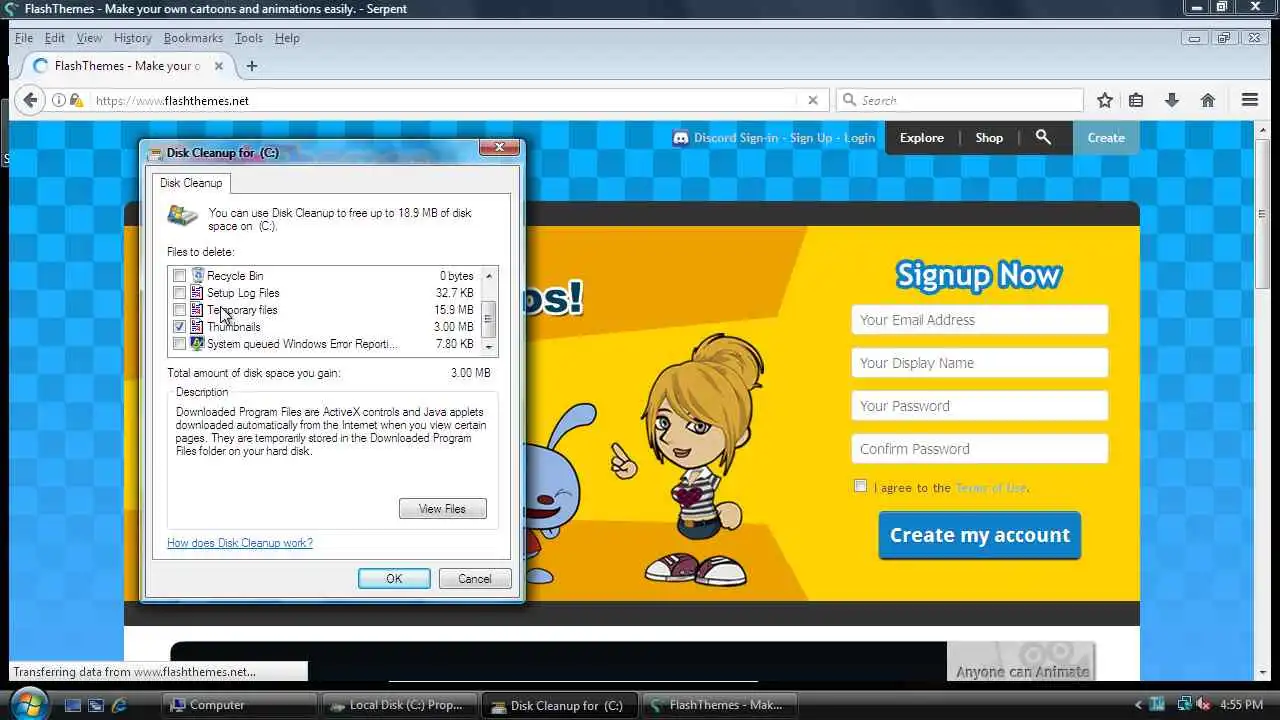Viewport: 1280px width, 720px height.
Task: Check the Recycle Bin checkbox
Action: tap(179, 276)
